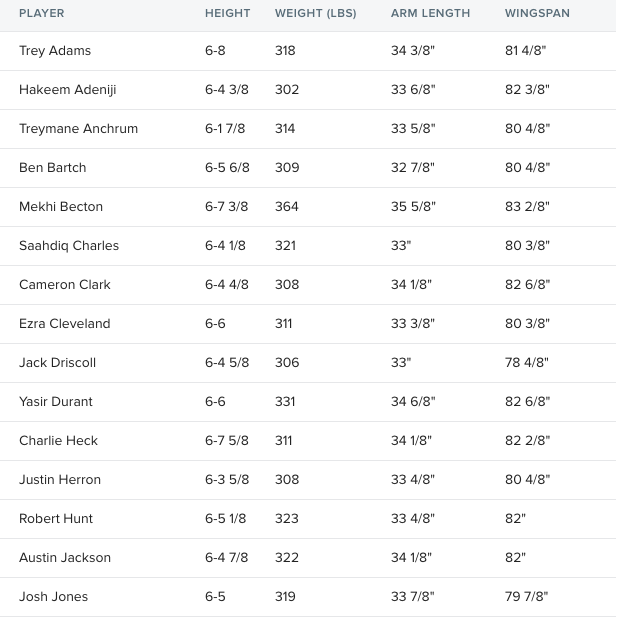Select Mekhi Becton player name
This screenshot has width=624, height=618.
[61, 207]
